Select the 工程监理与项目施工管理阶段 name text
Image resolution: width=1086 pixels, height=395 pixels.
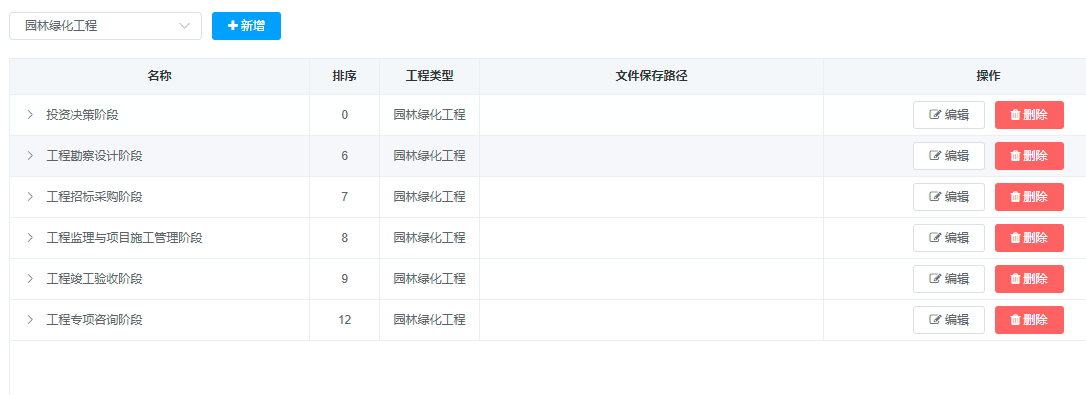click(x=124, y=238)
